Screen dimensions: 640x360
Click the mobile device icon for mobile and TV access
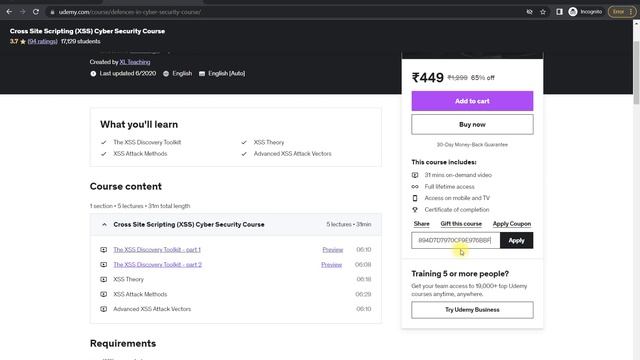click(415, 198)
